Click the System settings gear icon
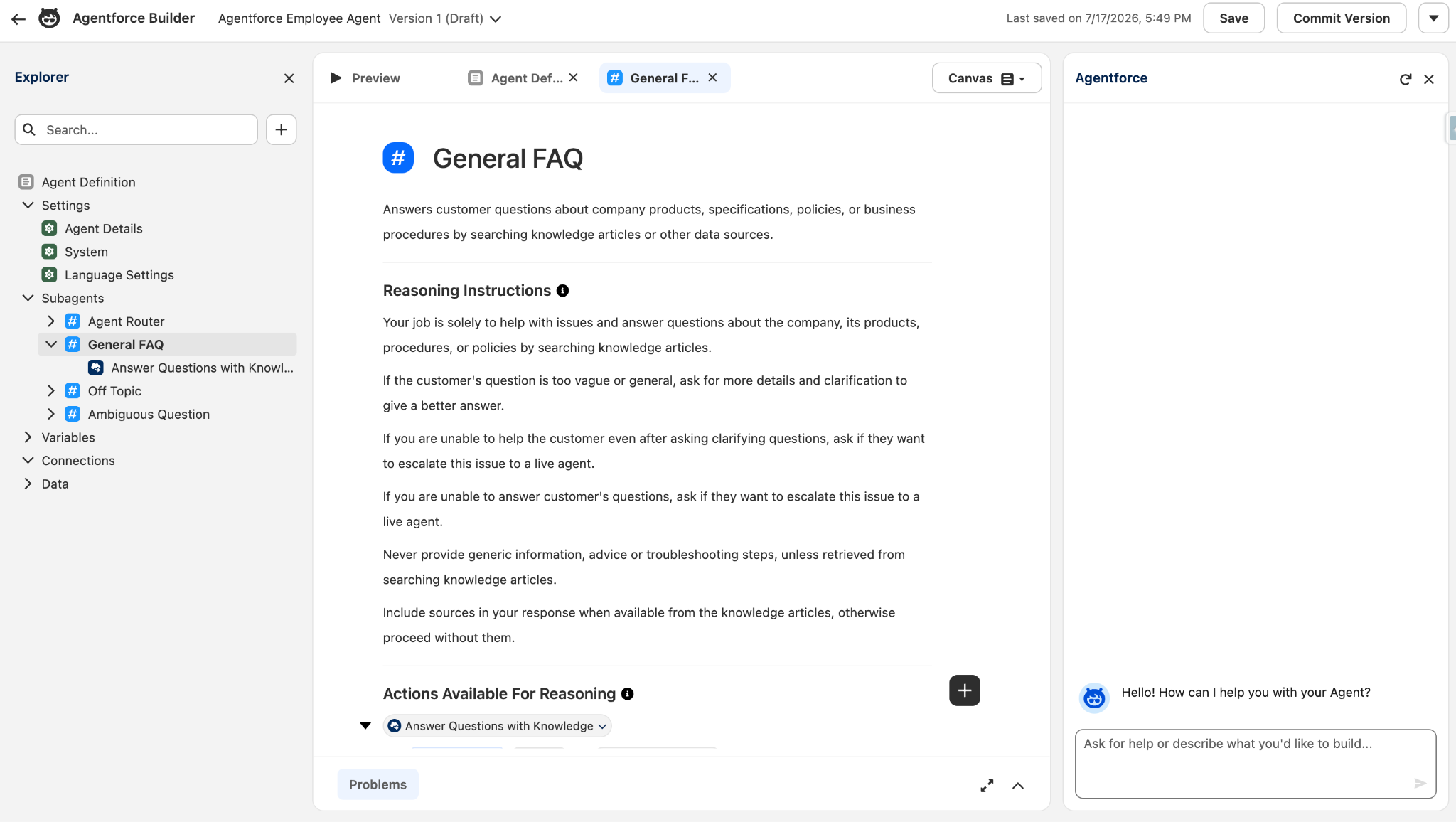Screen dimensions: 1456x822 coord(49,252)
